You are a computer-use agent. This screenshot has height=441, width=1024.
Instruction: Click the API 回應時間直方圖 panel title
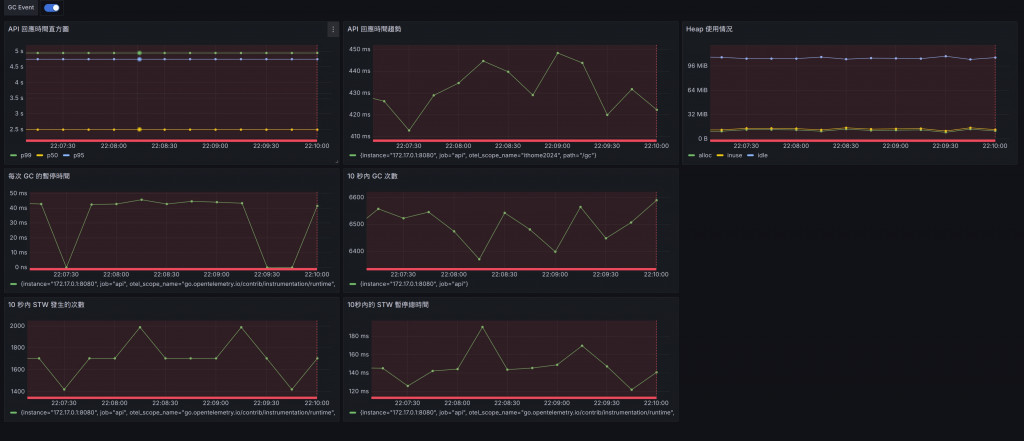(39, 29)
